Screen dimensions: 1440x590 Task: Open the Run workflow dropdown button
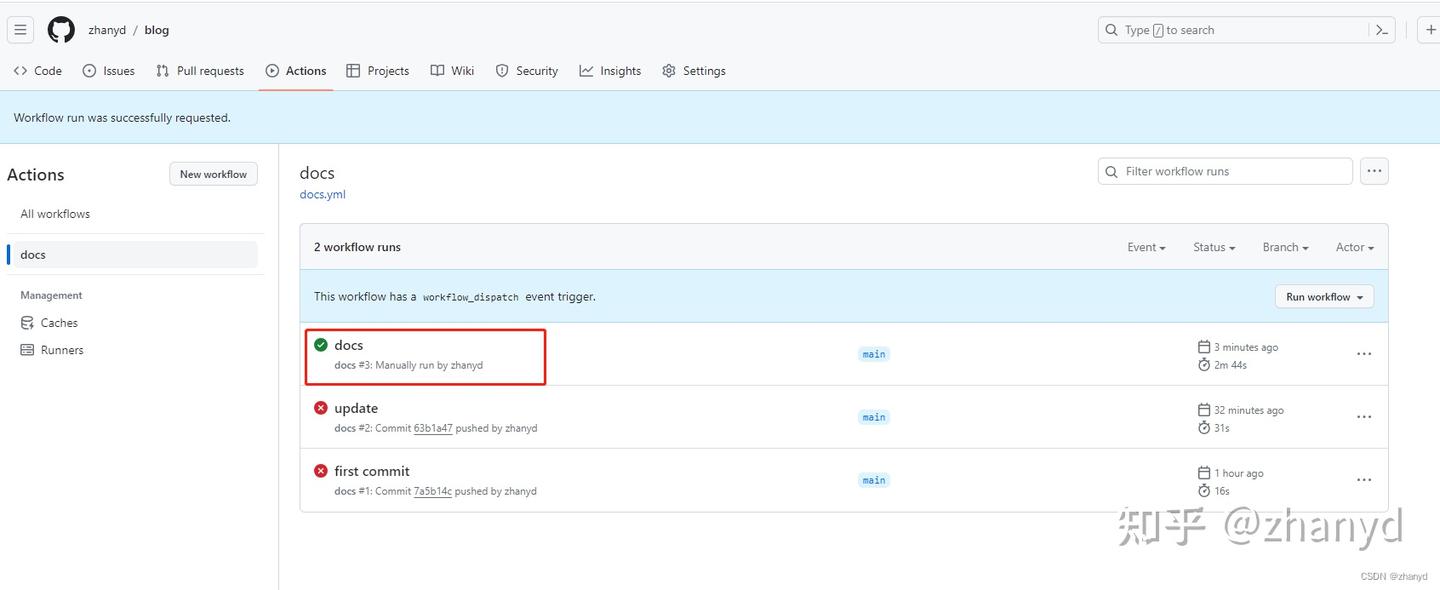[x=1323, y=296]
